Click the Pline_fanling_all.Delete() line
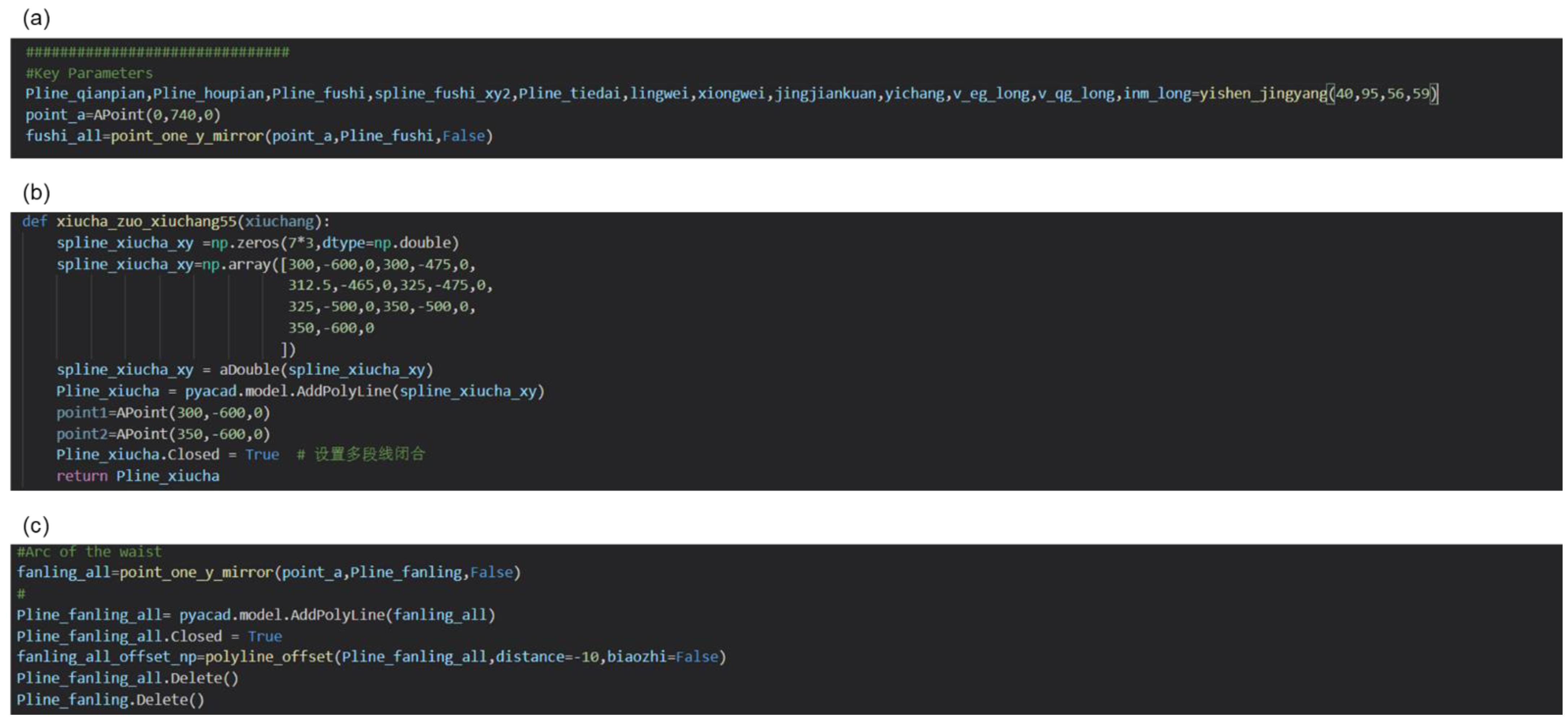 point(127,678)
